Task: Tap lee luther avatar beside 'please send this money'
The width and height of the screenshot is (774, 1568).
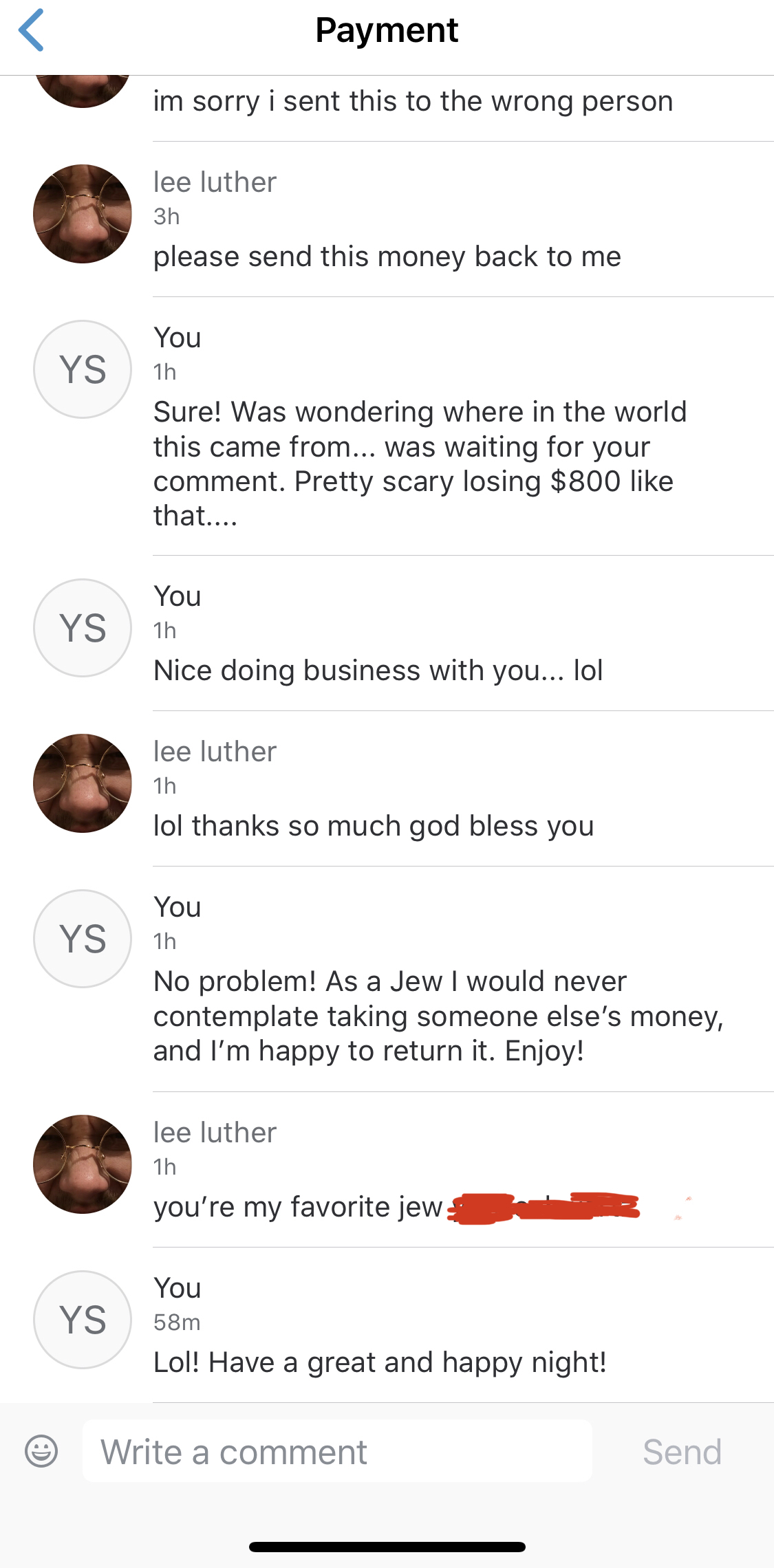Action: click(83, 214)
